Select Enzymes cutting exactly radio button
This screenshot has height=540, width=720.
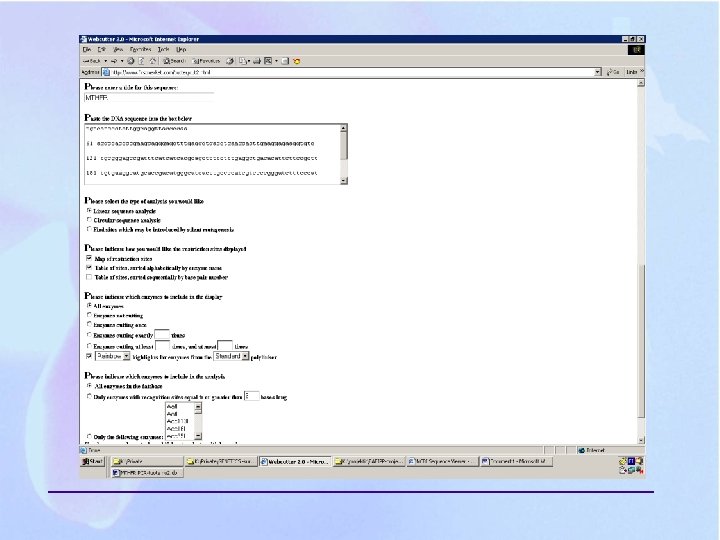(89, 335)
